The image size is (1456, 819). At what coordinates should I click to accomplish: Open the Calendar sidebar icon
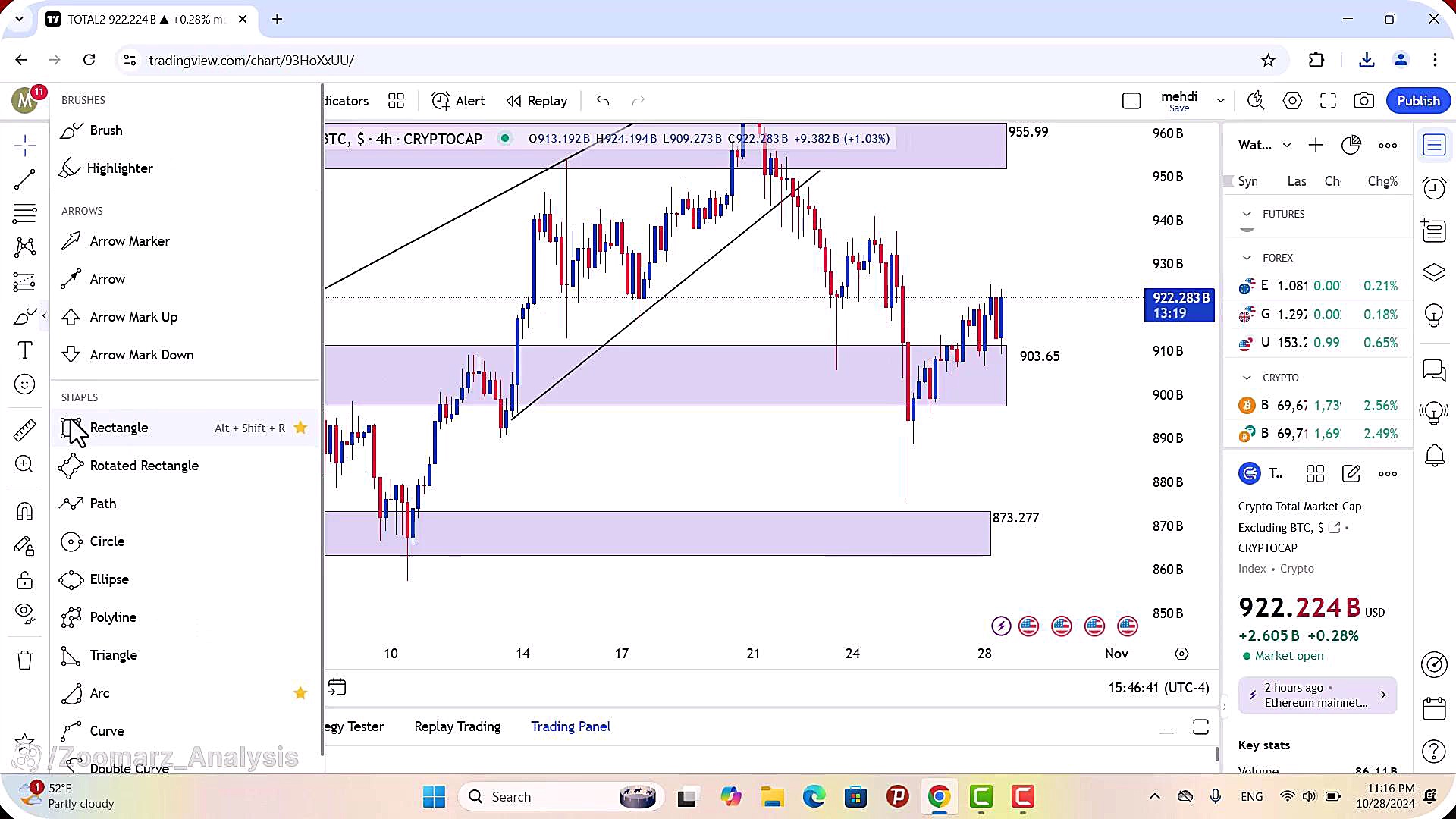pos(1434,709)
